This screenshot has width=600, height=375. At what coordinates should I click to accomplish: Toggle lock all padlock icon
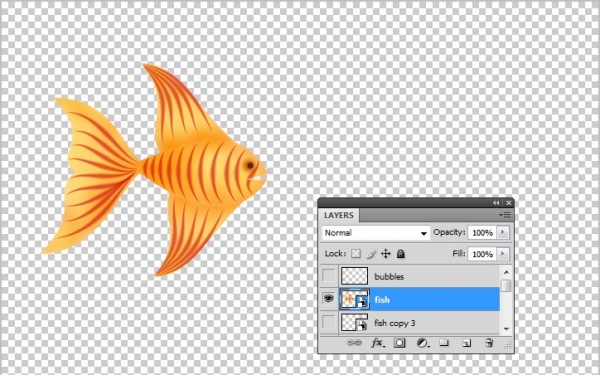point(401,254)
